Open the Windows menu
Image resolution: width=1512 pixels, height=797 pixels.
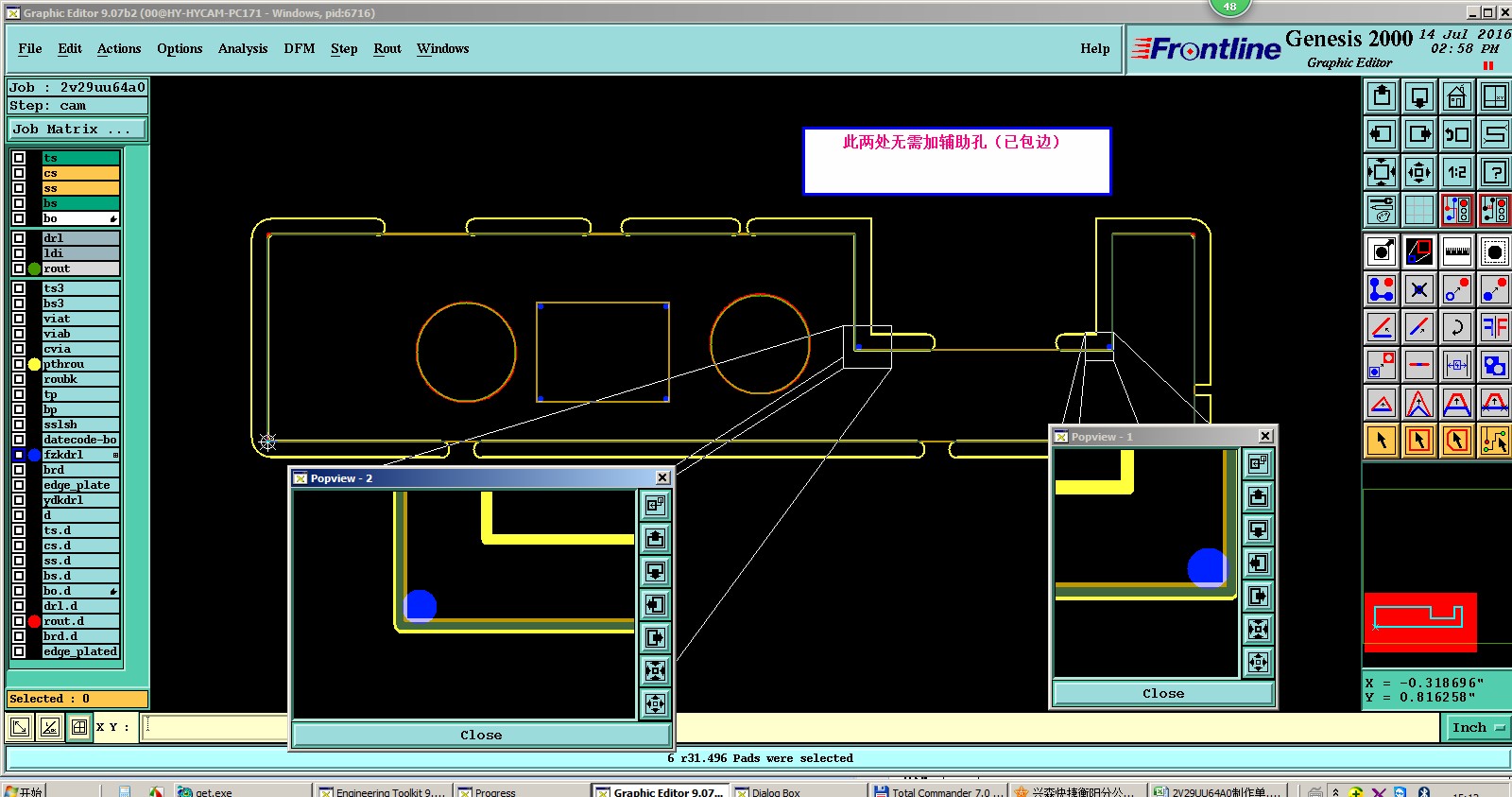443,49
